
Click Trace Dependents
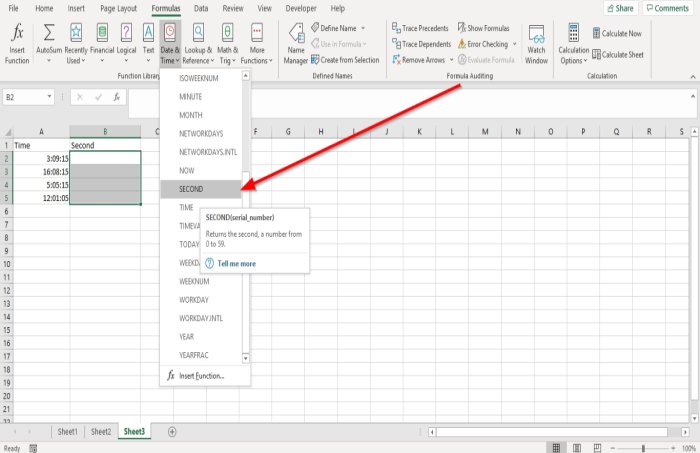point(421,44)
